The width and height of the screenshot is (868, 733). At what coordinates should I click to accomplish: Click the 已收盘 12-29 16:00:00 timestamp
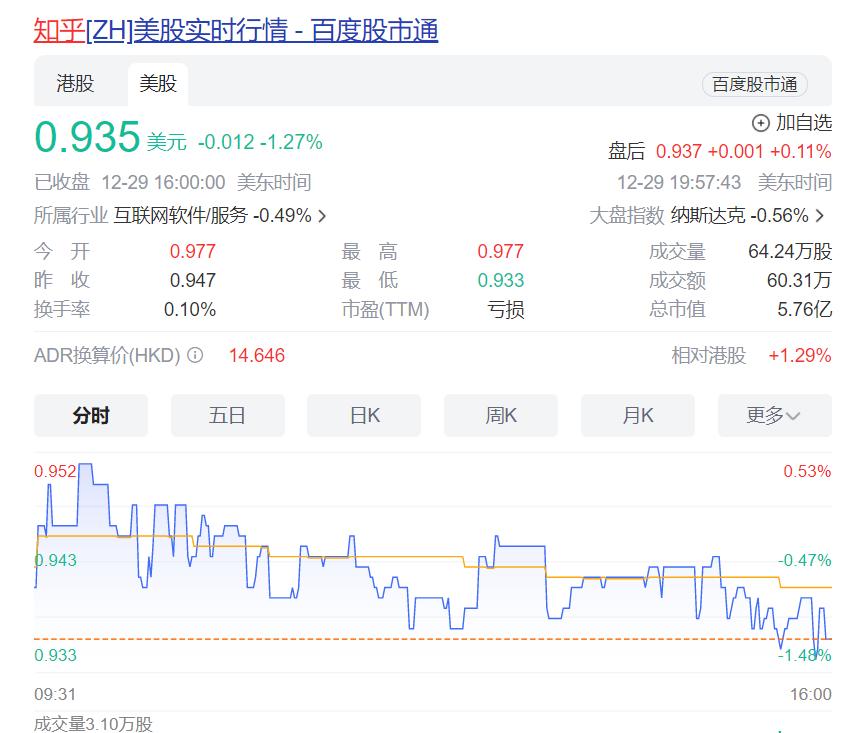coord(130,182)
